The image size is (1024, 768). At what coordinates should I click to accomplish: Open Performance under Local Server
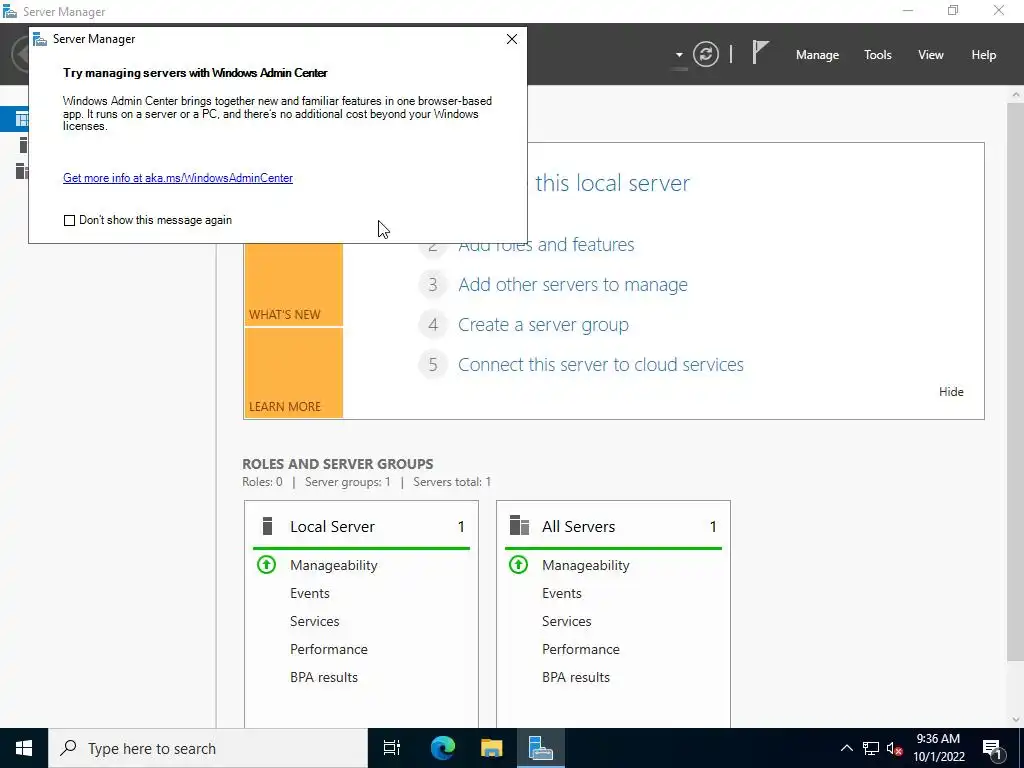[328, 649]
